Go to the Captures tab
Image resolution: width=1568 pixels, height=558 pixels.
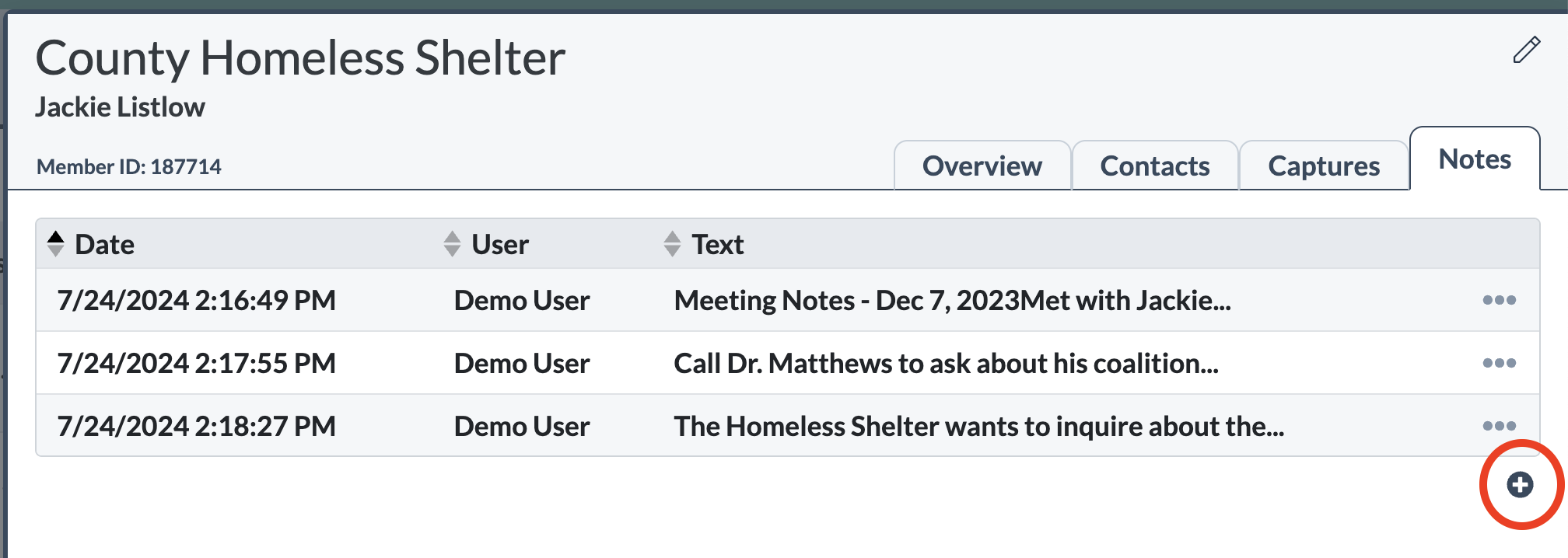1324,166
